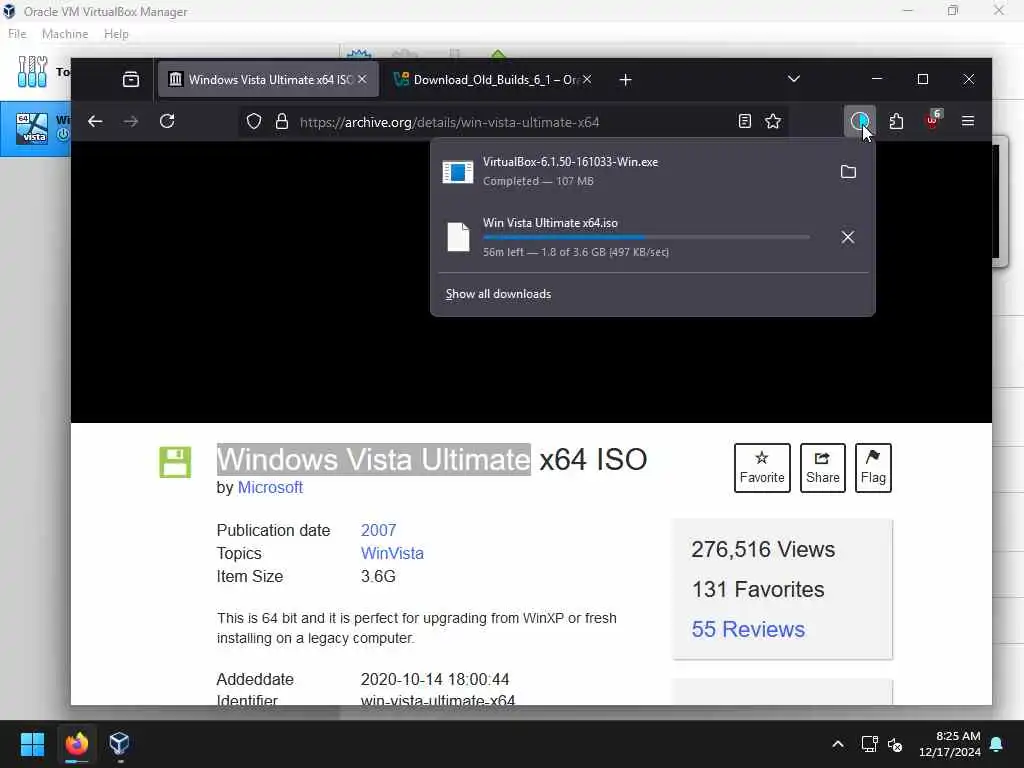Click VirtualBox Manager Tools icon
The image size is (1024, 768).
coord(32,71)
